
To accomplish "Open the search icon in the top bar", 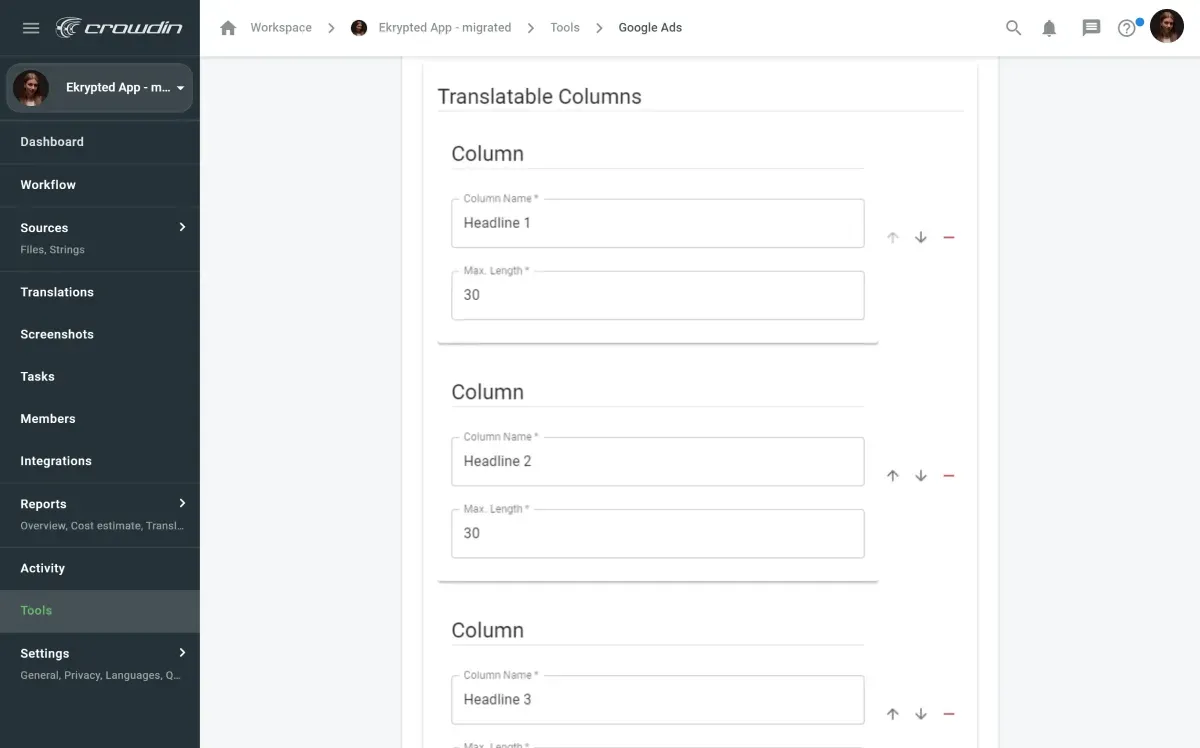I will coord(1013,27).
